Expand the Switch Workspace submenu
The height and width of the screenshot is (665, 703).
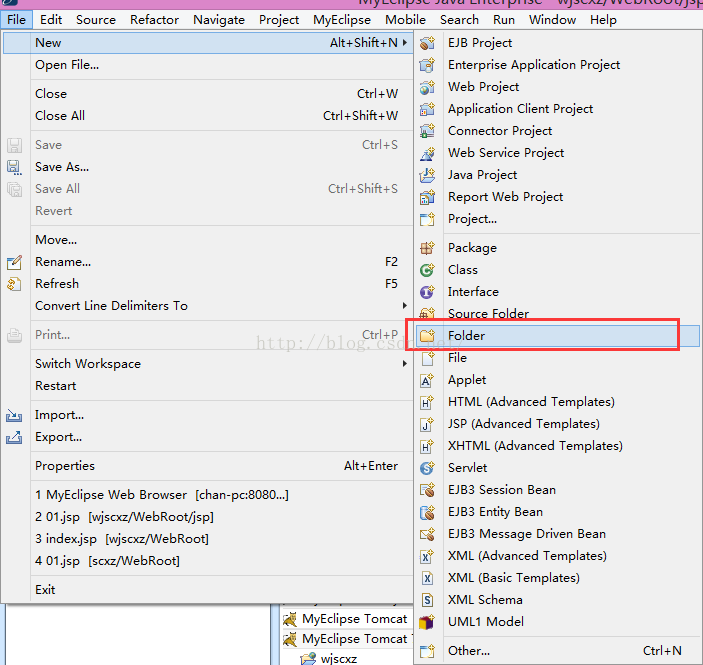[x=221, y=364]
